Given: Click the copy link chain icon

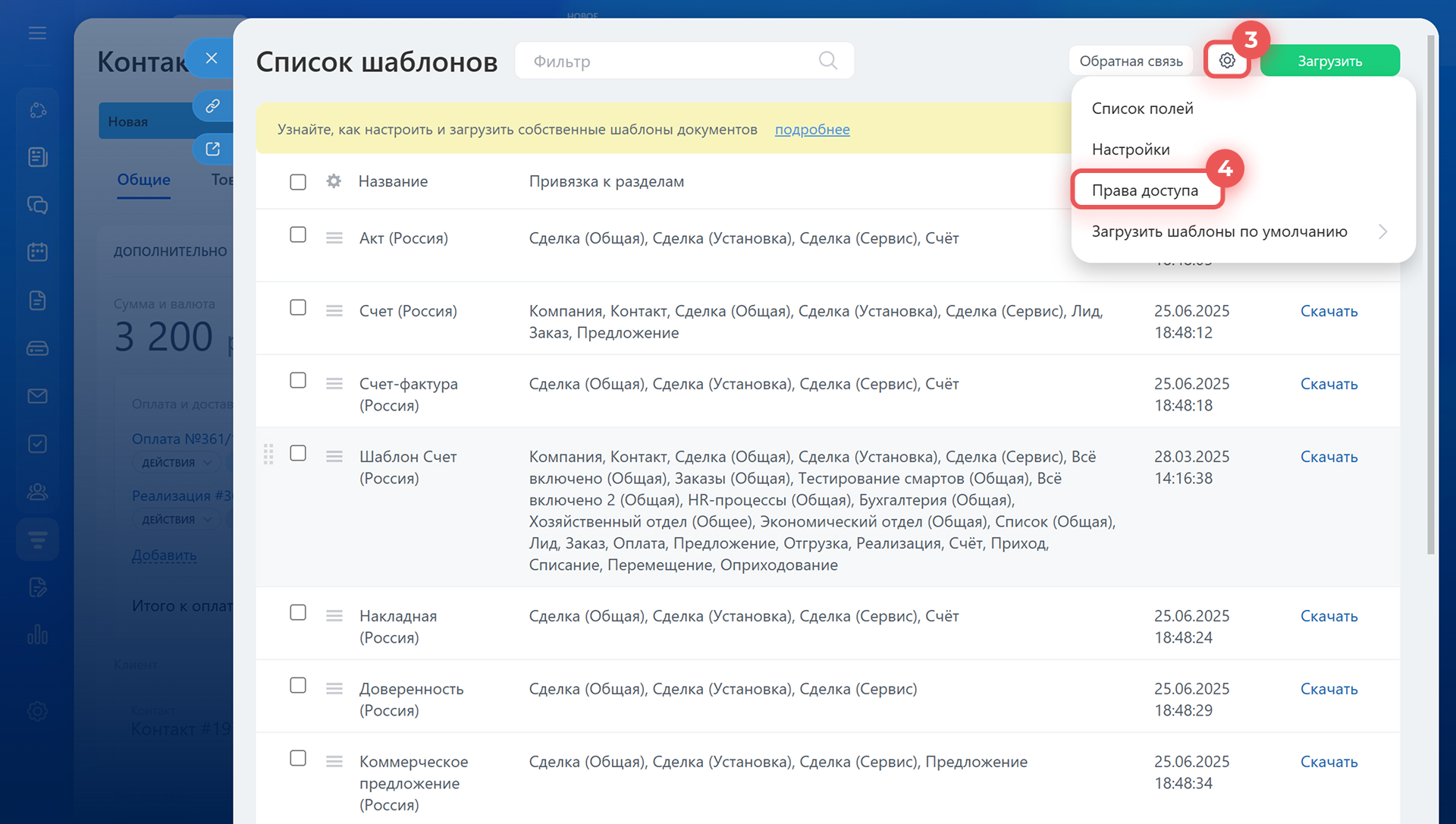Looking at the screenshot, I should pos(212,106).
